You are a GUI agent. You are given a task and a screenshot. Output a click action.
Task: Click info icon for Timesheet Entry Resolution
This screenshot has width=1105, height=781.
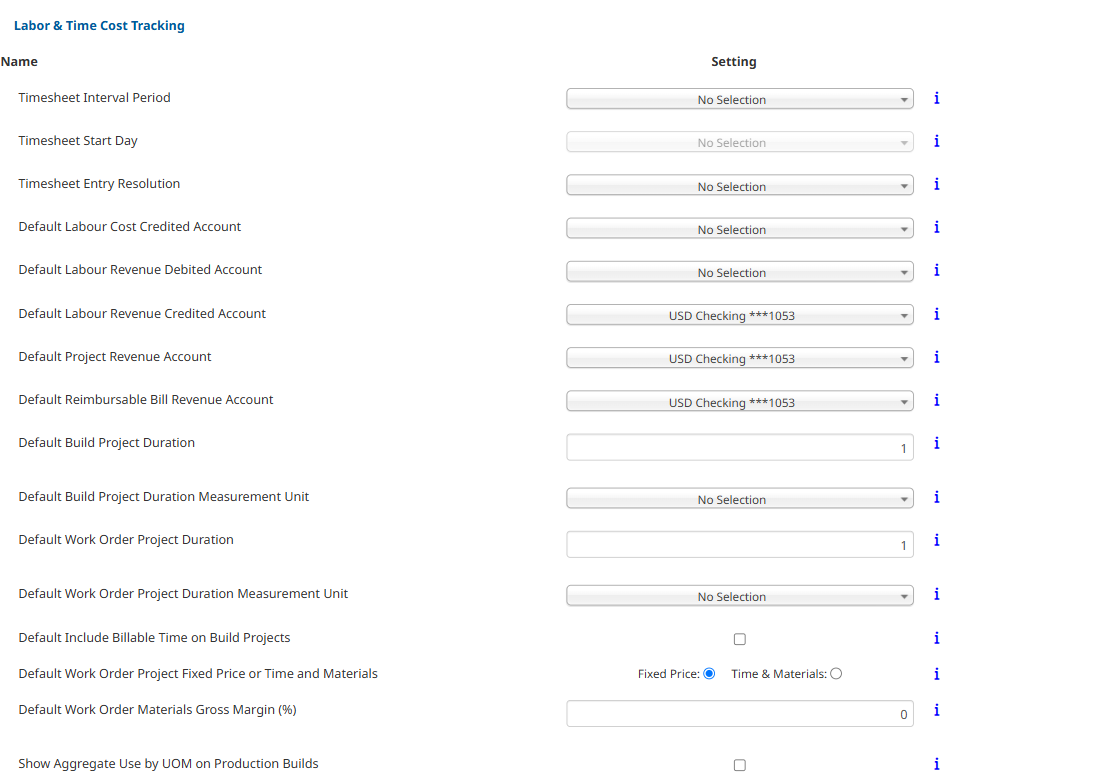[937, 184]
